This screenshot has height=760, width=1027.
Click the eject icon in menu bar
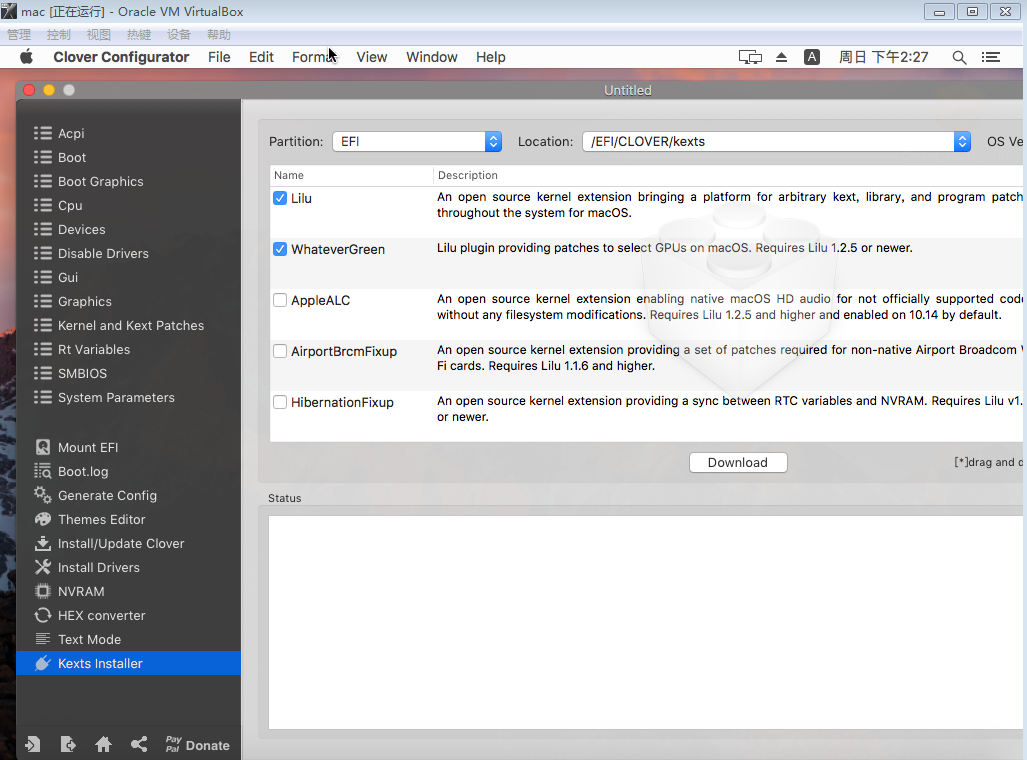click(781, 57)
